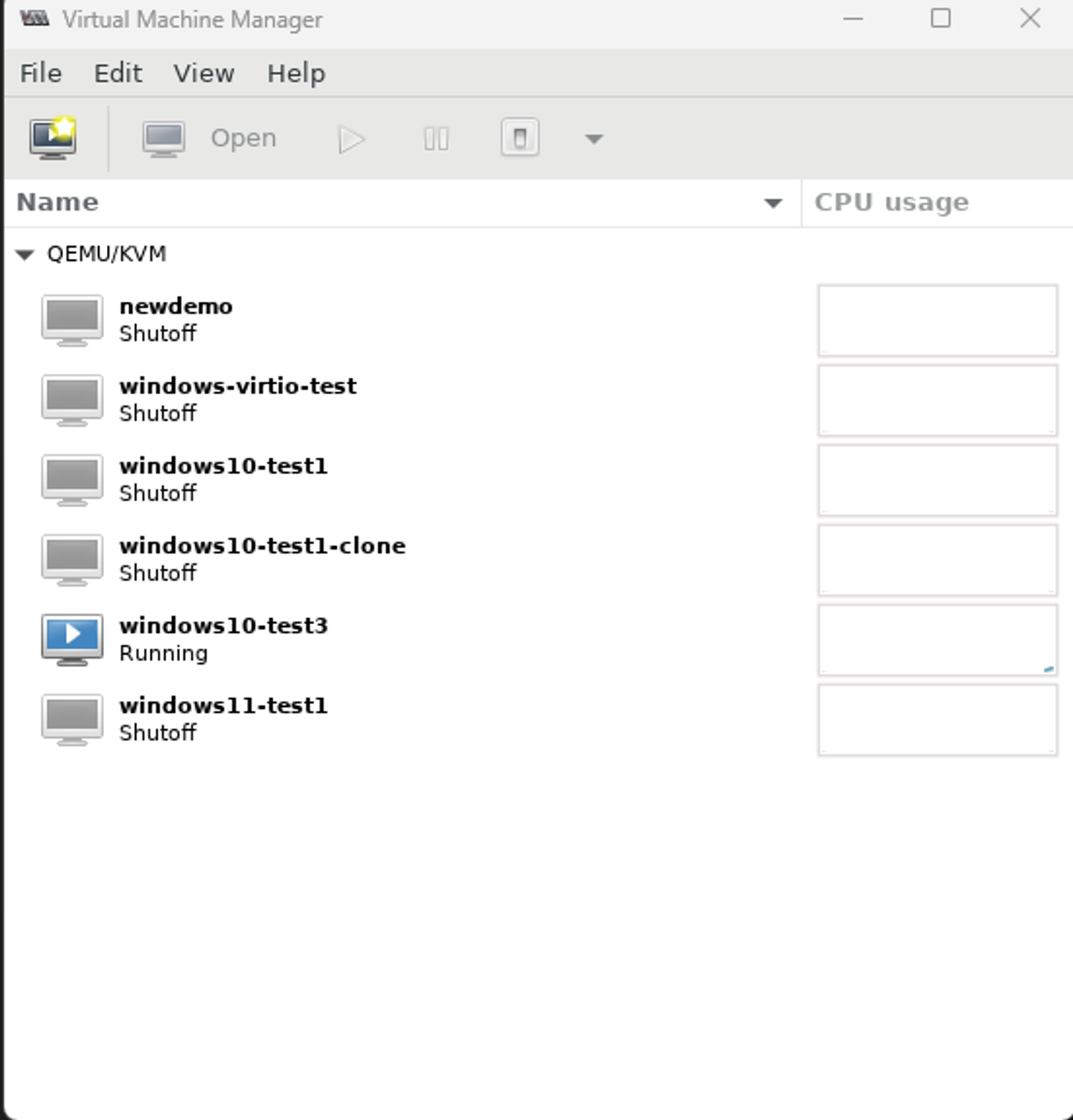
Task: Open the View menu
Action: (x=204, y=73)
